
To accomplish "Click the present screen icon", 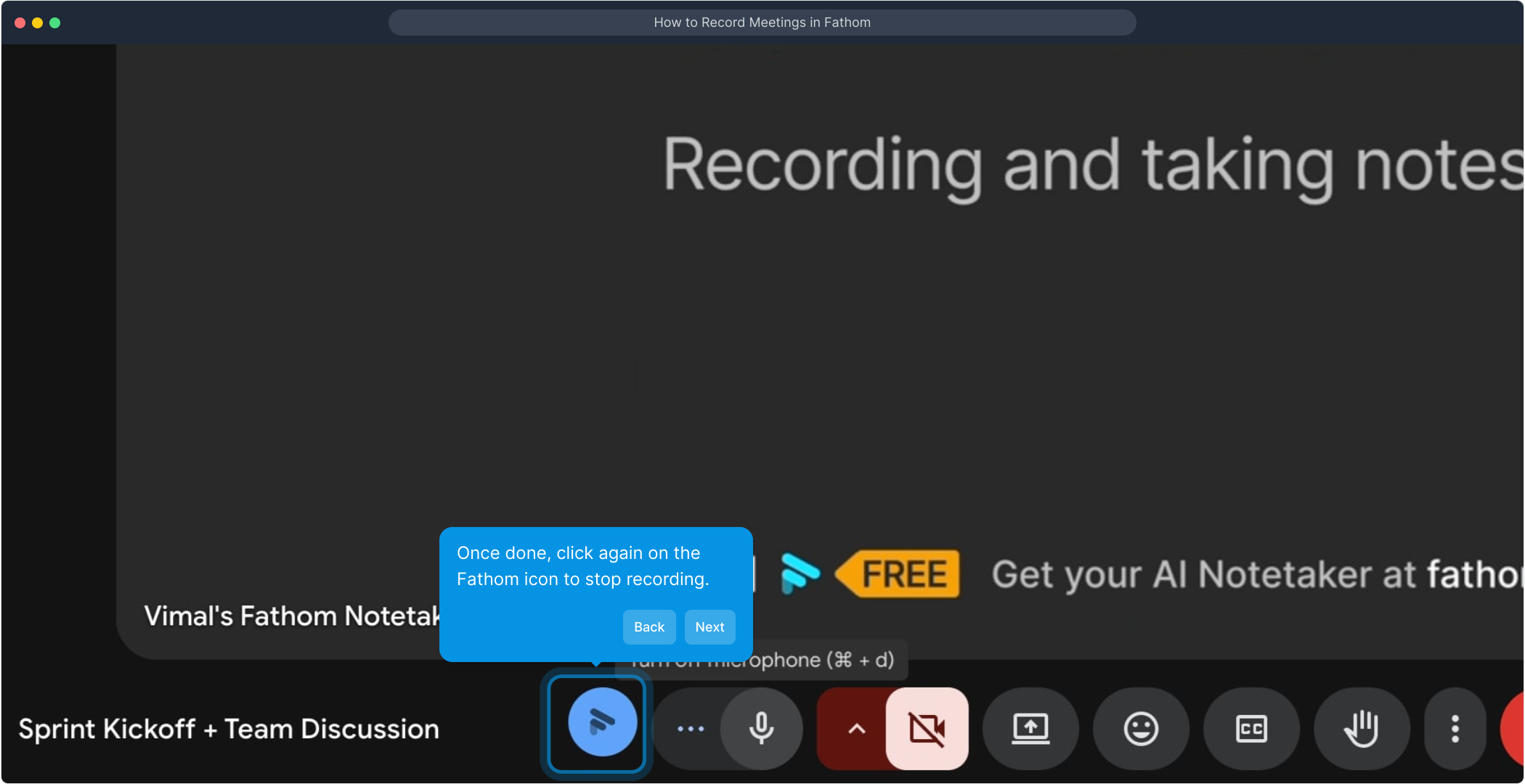I will (x=1030, y=729).
